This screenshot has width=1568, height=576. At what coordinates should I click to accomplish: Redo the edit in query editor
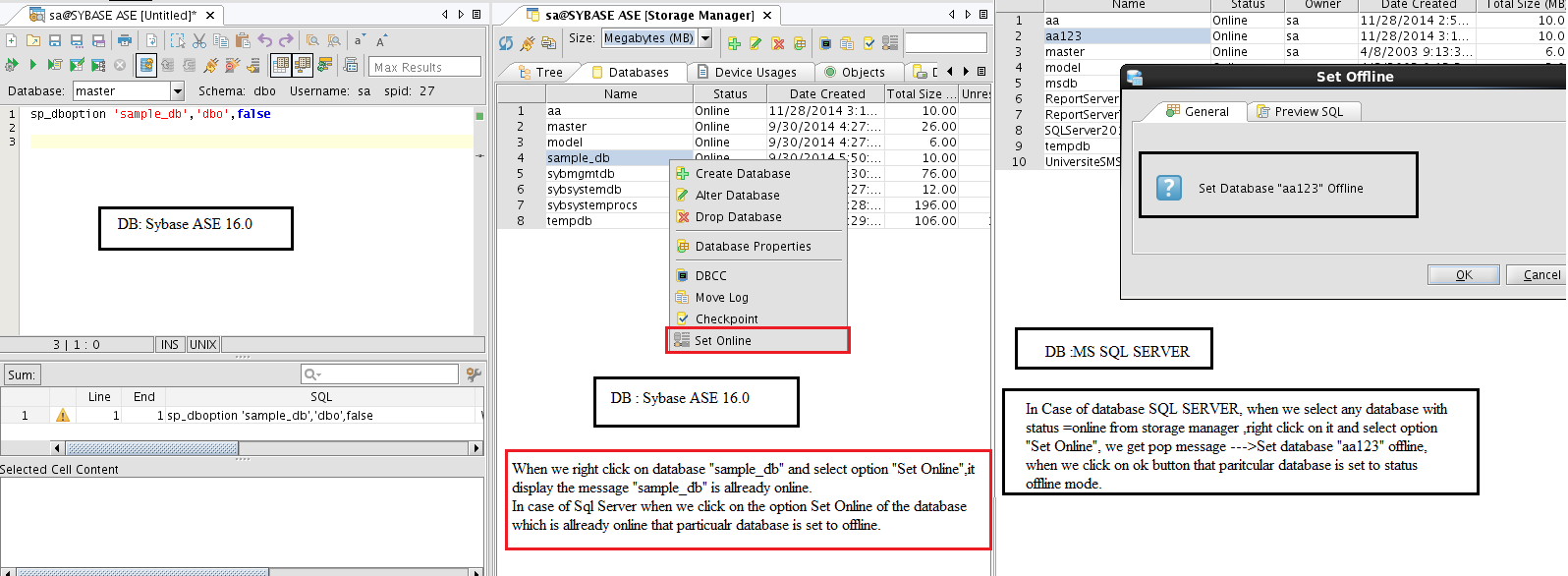[286, 40]
